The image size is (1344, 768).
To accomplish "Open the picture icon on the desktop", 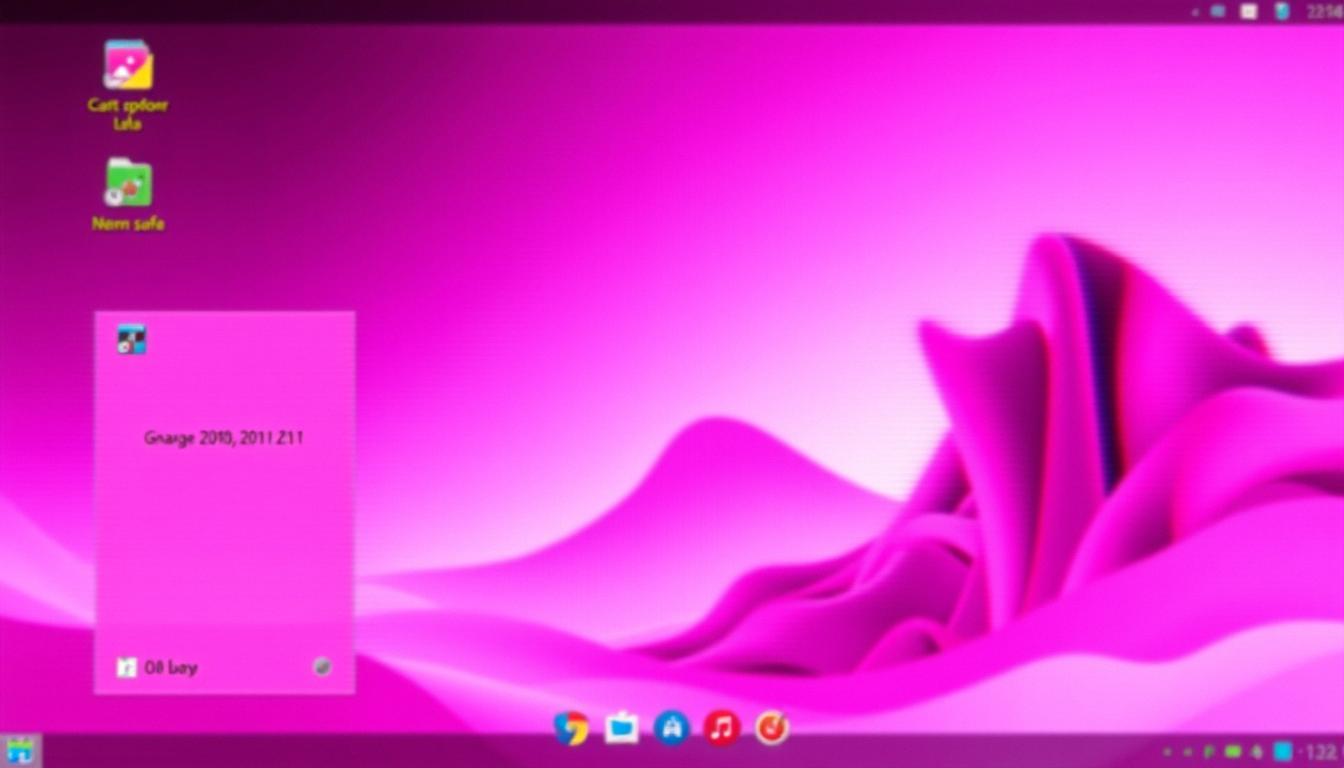I will (x=128, y=64).
